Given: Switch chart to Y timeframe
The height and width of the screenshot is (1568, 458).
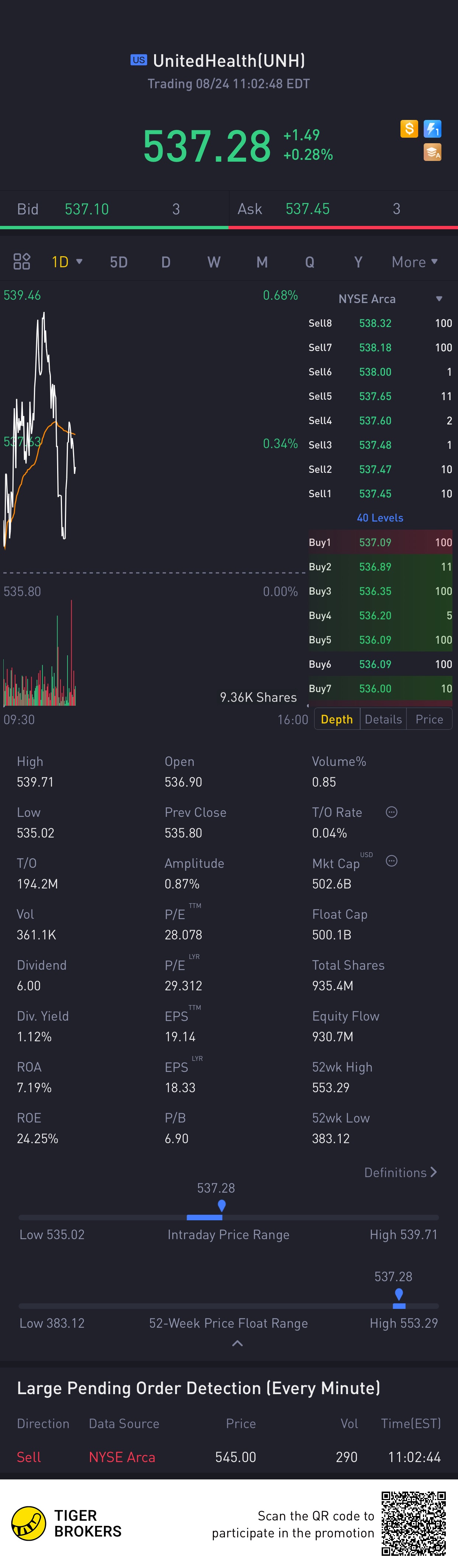Looking at the screenshot, I should (x=358, y=262).
